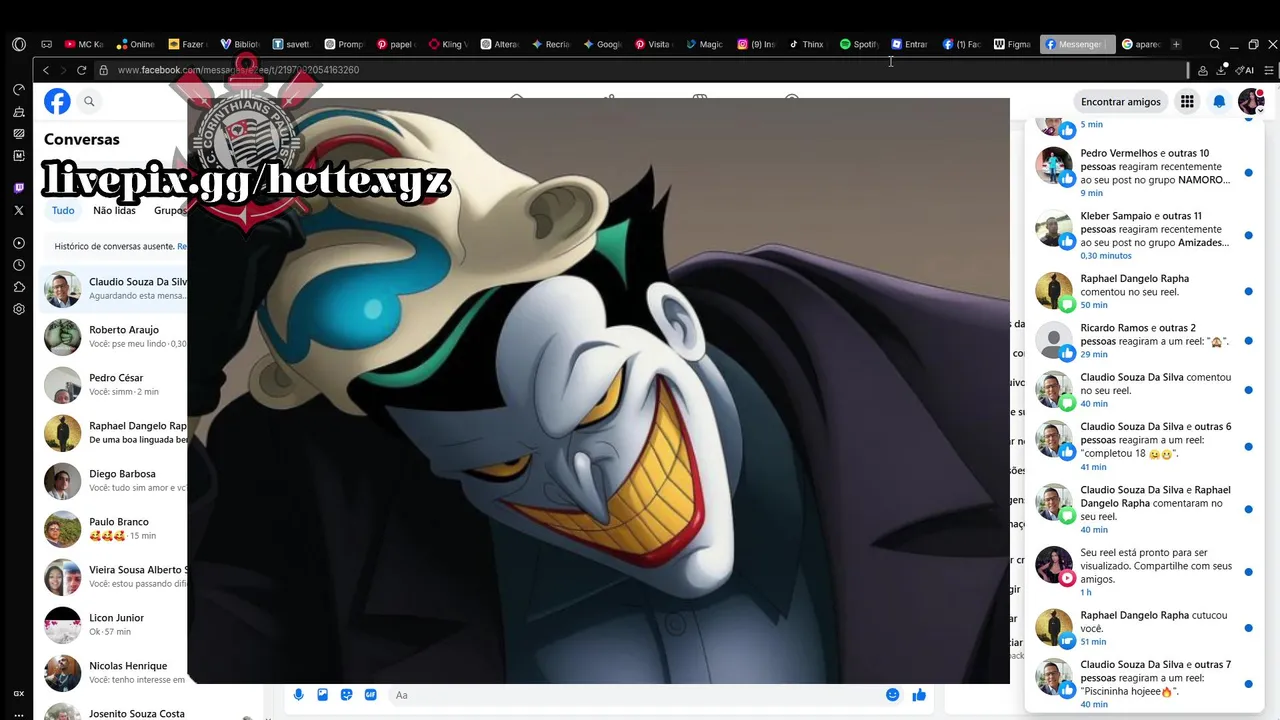Open X (Twitter) in the Opera sidebar

point(19,210)
